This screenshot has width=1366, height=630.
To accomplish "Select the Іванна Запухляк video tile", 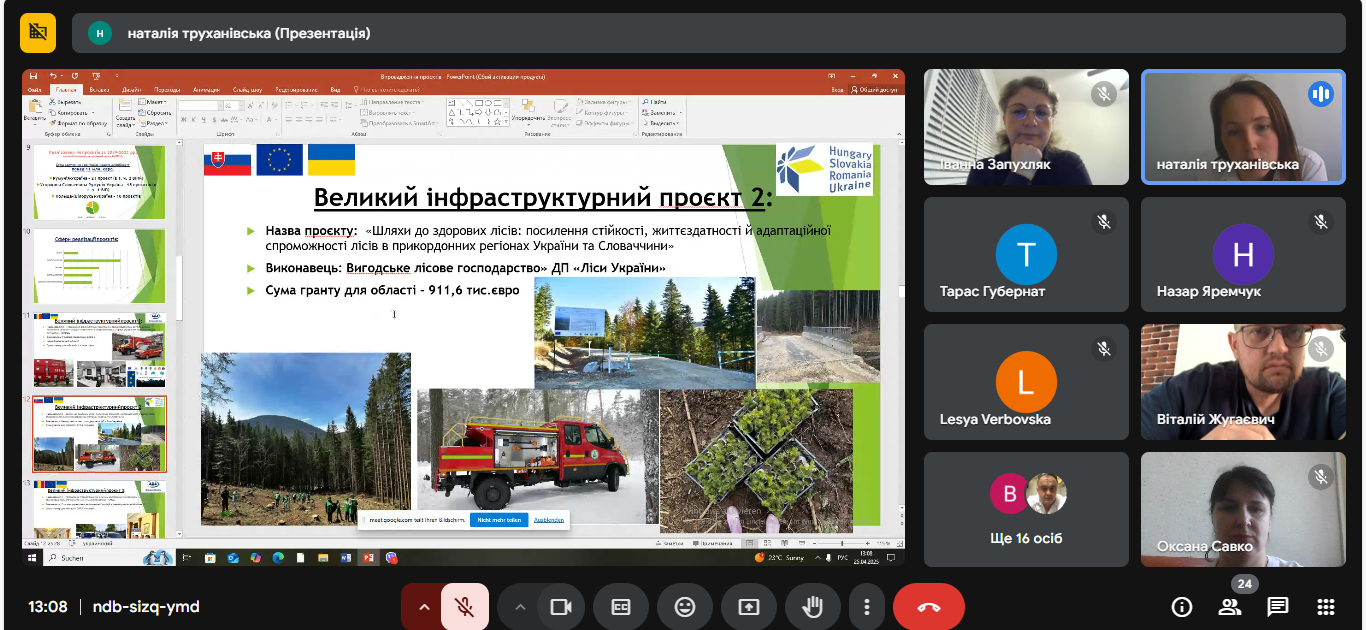I will coord(1026,127).
